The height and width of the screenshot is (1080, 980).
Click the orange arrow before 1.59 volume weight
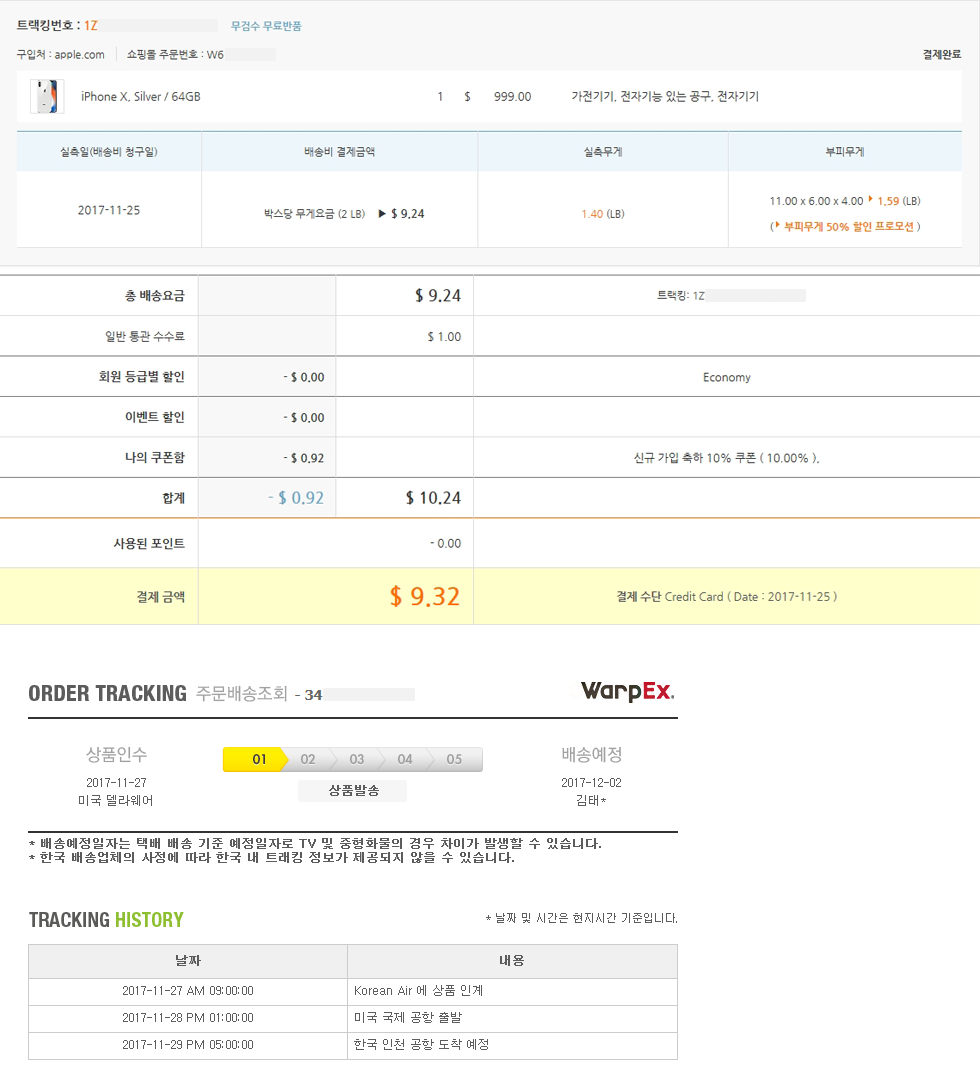(870, 201)
